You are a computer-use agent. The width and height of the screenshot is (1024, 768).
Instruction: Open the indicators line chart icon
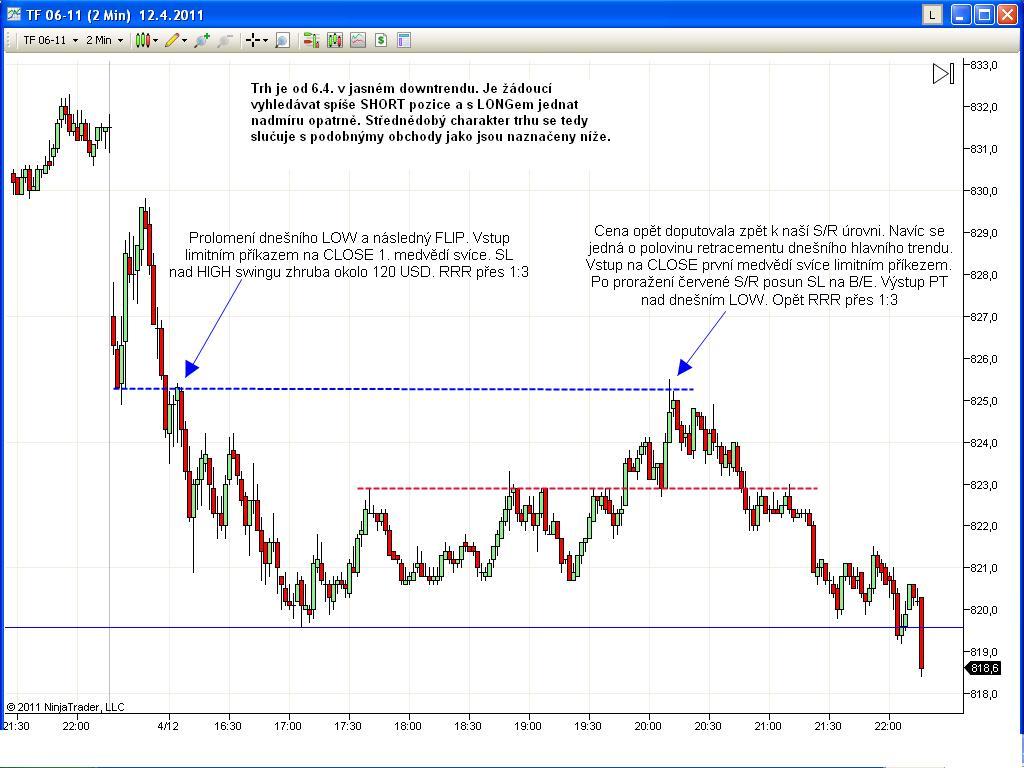click(358, 40)
